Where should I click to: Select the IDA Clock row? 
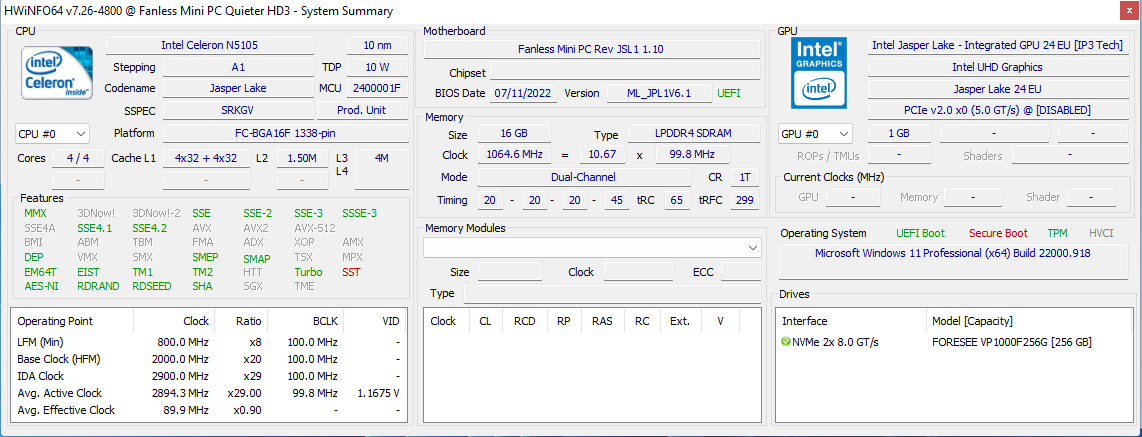click(209, 376)
